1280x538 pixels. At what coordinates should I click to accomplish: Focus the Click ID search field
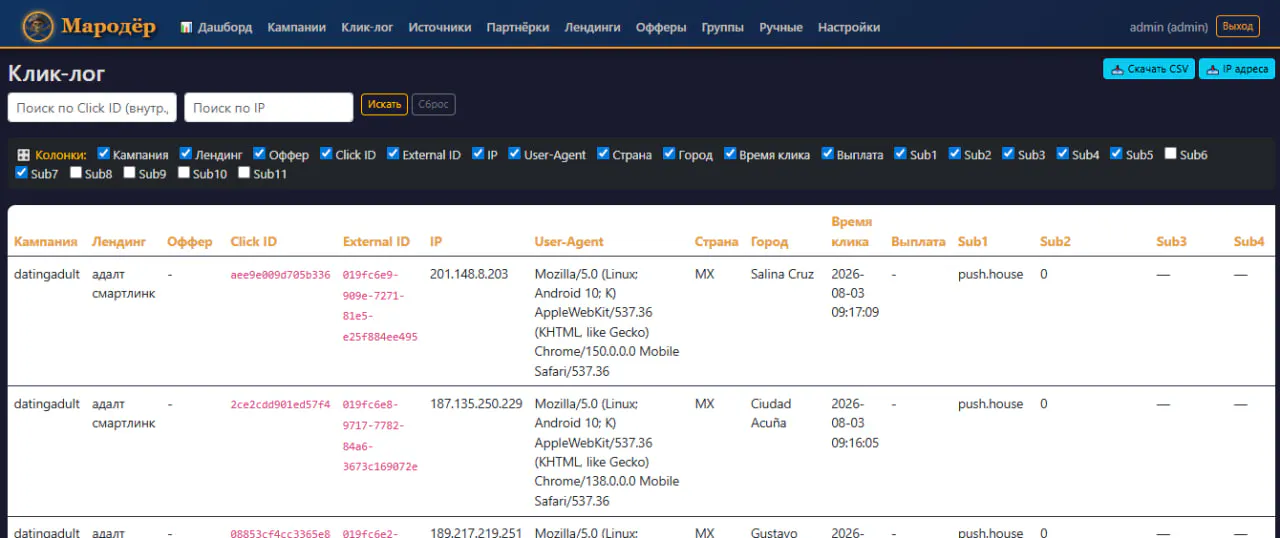pyautogui.click(x=93, y=108)
